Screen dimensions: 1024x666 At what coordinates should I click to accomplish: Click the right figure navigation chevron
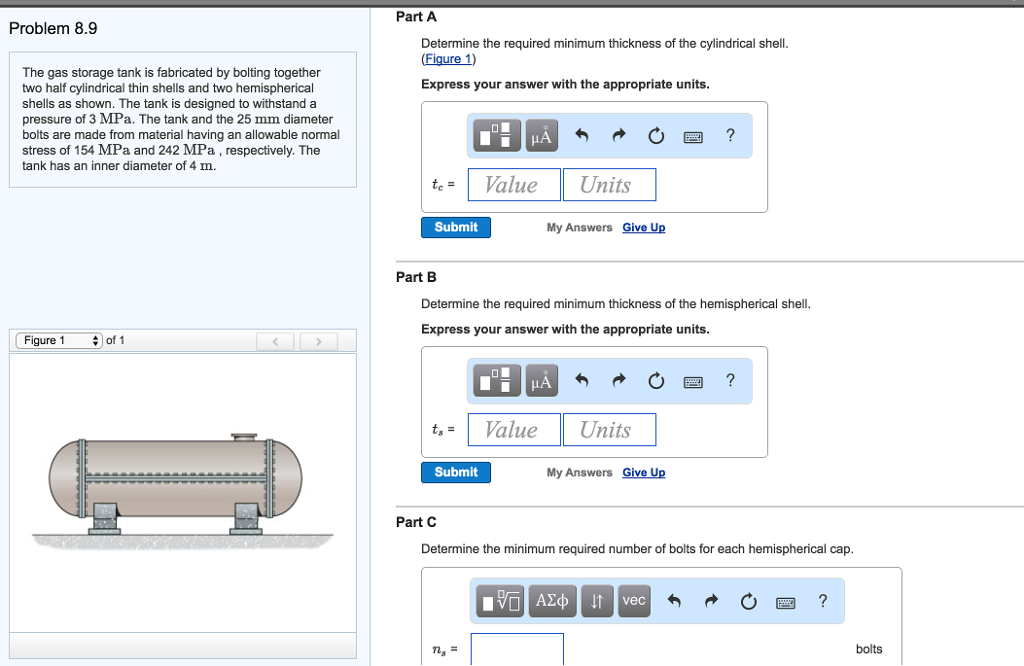pos(318,341)
